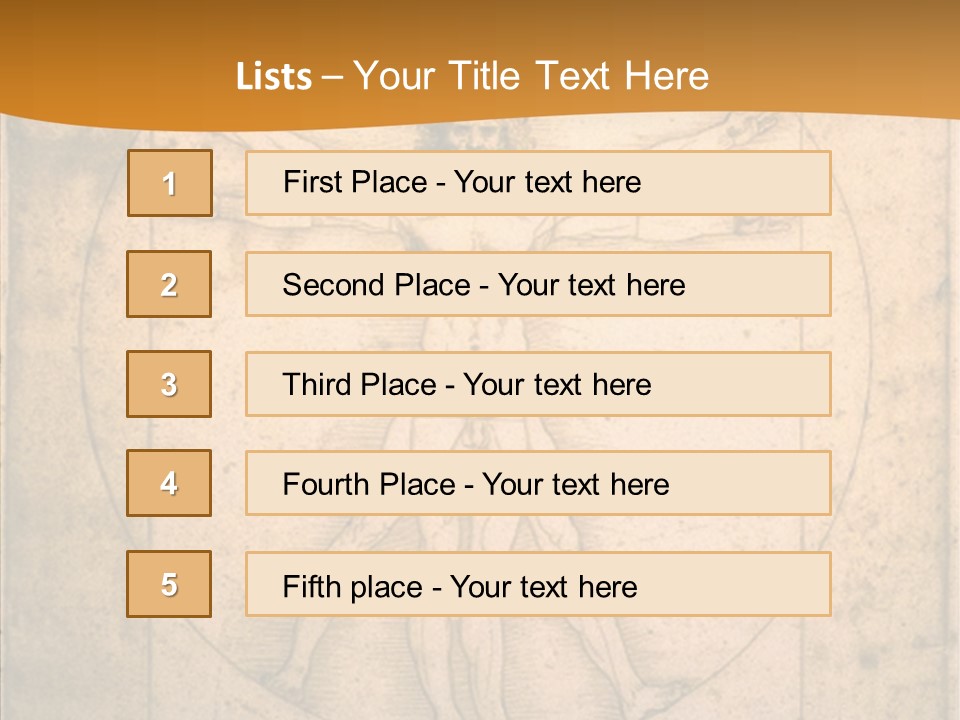The width and height of the screenshot is (960, 720).
Task: Select the "Your Title Text Here" title text
Action: point(531,76)
